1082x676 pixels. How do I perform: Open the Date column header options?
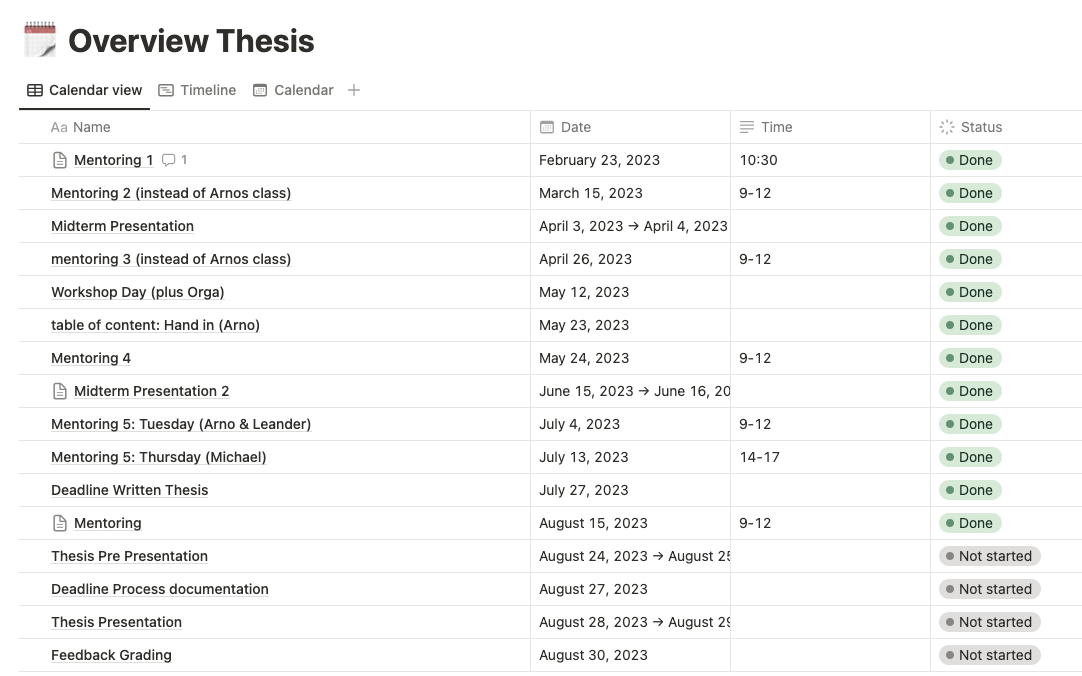pos(575,127)
